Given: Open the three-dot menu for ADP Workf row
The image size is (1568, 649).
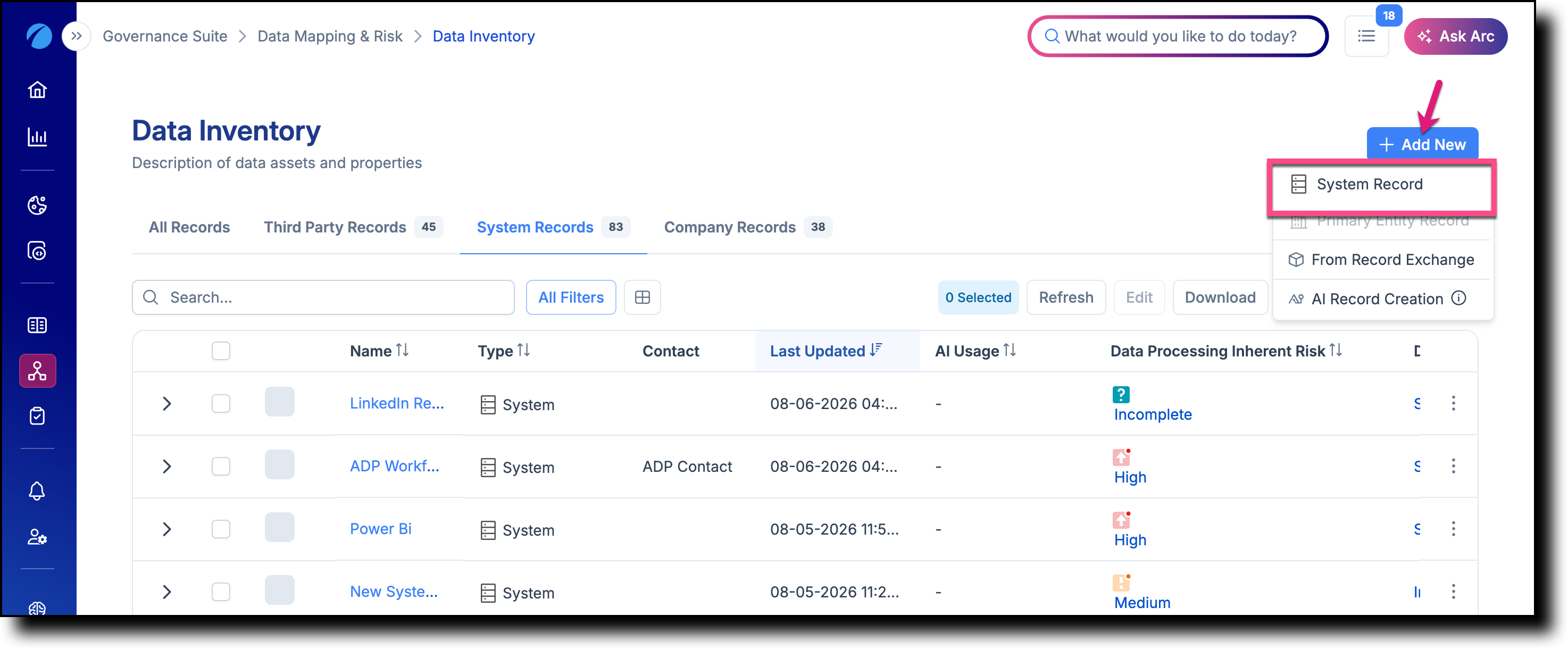Looking at the screenshot, I should coord(1453,466).
